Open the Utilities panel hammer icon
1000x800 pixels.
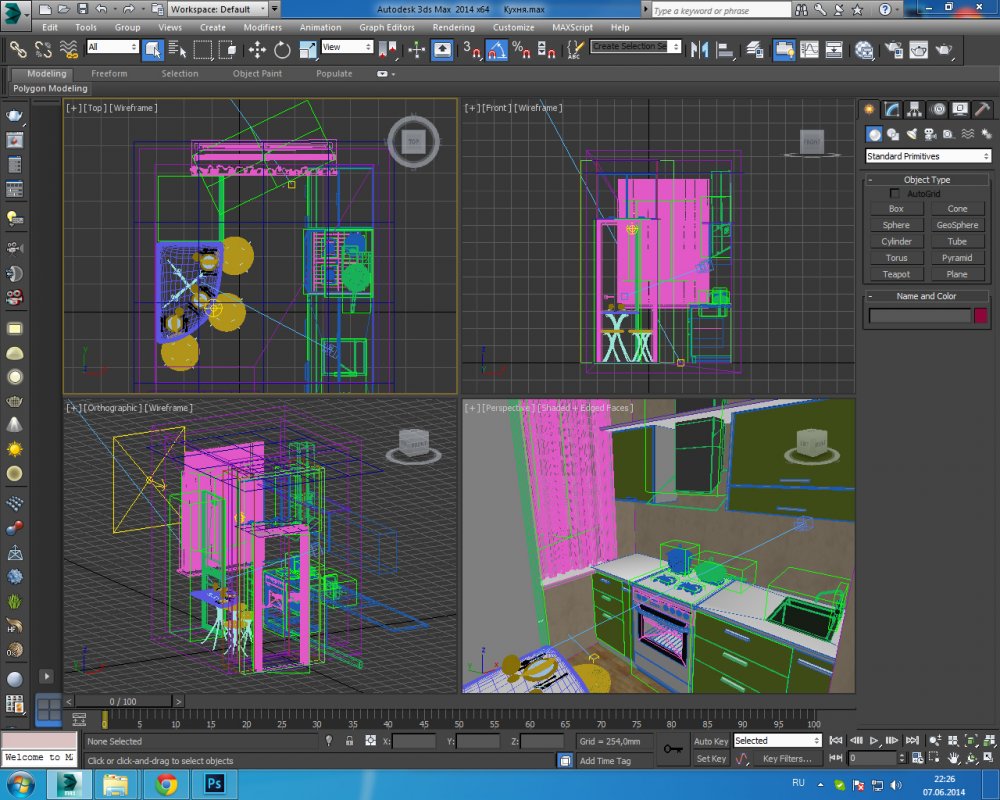pos(983,109)
